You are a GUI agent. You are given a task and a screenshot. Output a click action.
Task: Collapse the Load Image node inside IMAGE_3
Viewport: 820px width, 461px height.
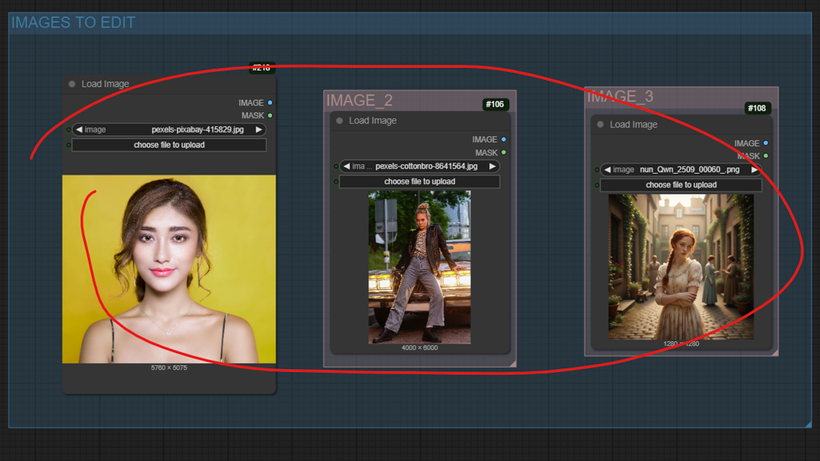[601, 125]
